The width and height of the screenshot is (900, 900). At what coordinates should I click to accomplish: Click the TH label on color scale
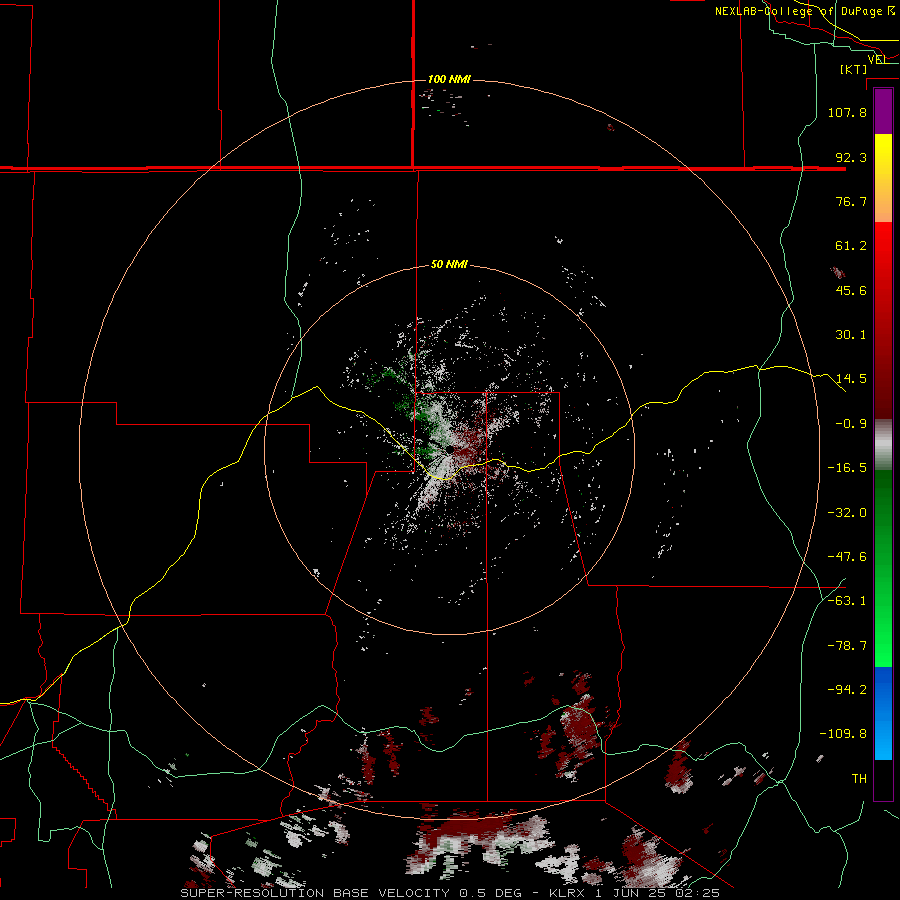[x=859, y=778]
